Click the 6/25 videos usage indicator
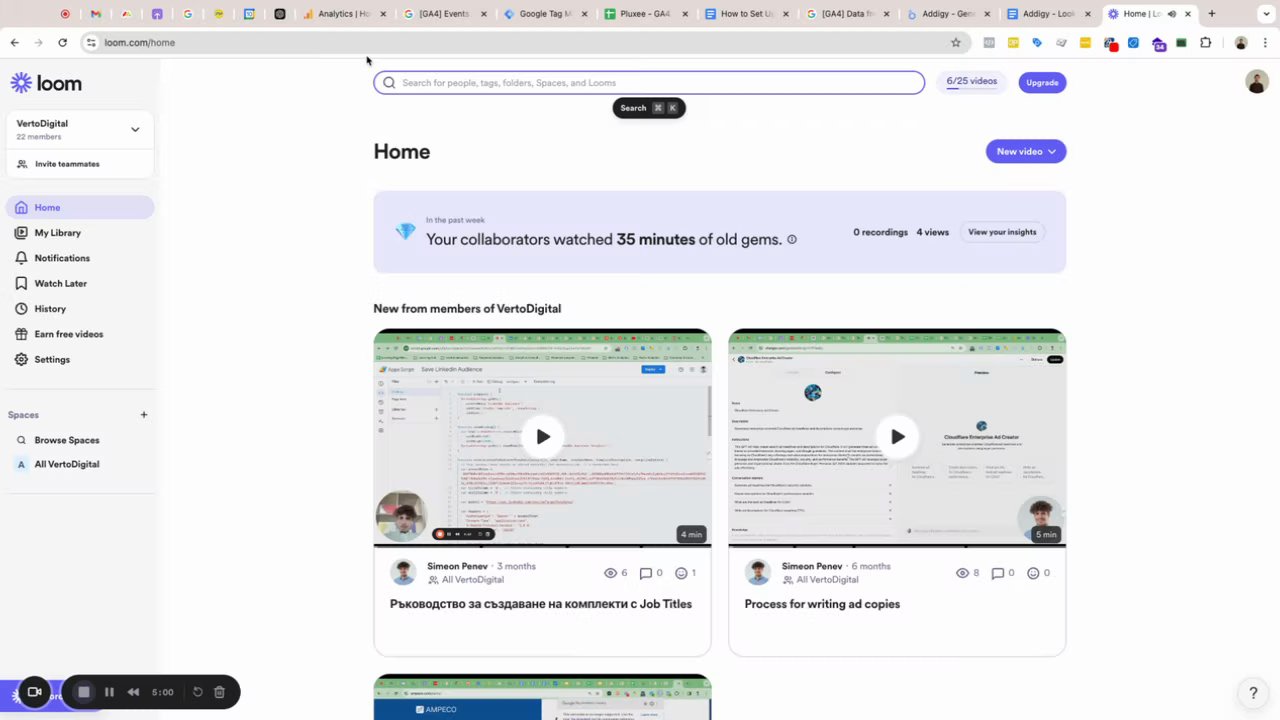This screenshot has width=1280, height=720. click(x=972, y=82)
